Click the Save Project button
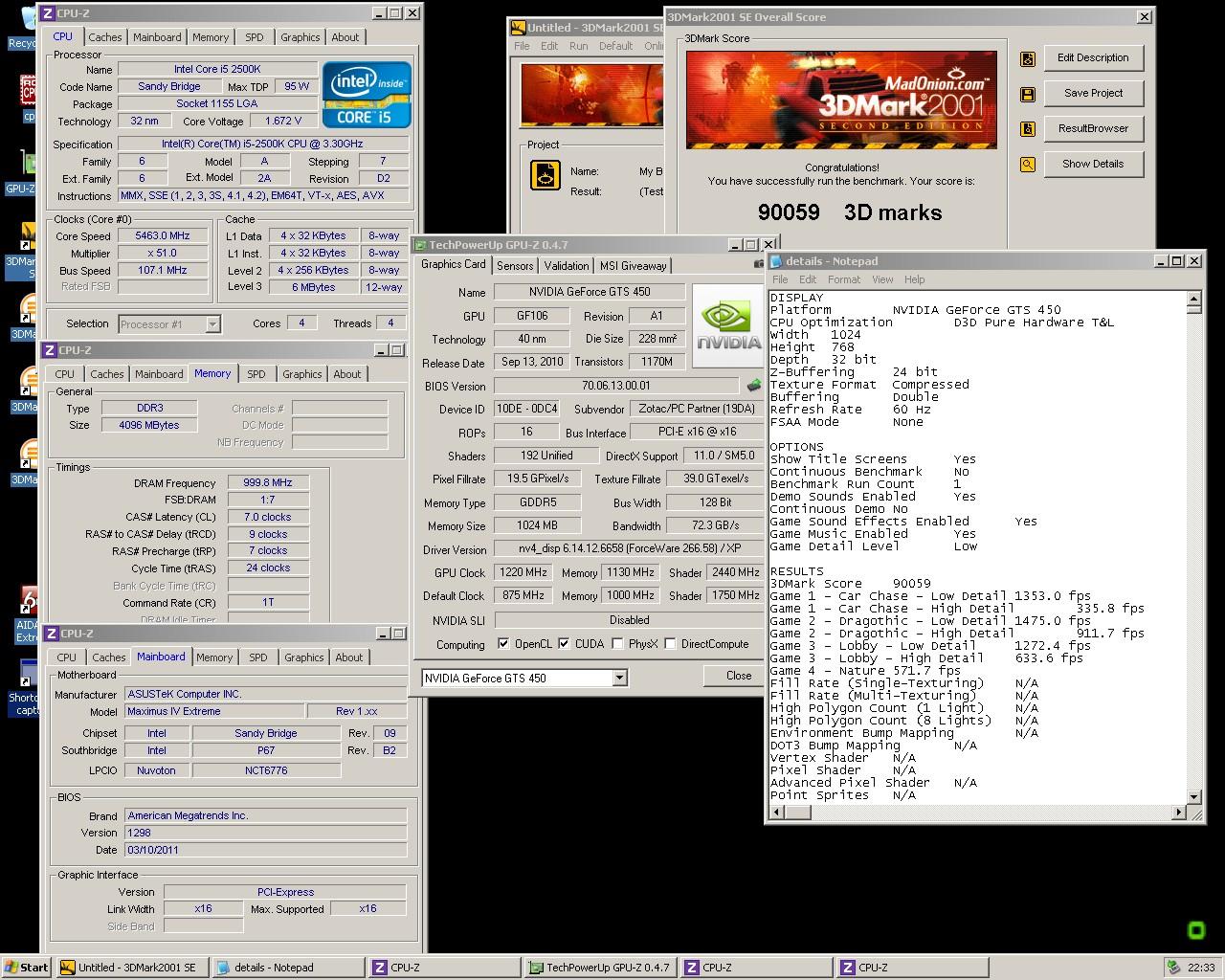 [x=1093, y=94]
